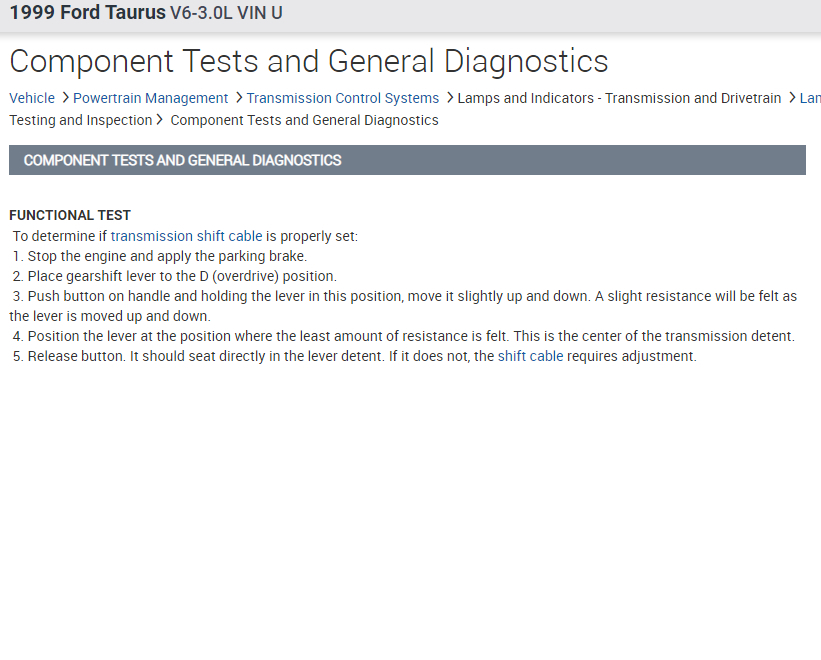
Task: Click the cut-off breadcrumb at right edge
Action: click(810, 98)
